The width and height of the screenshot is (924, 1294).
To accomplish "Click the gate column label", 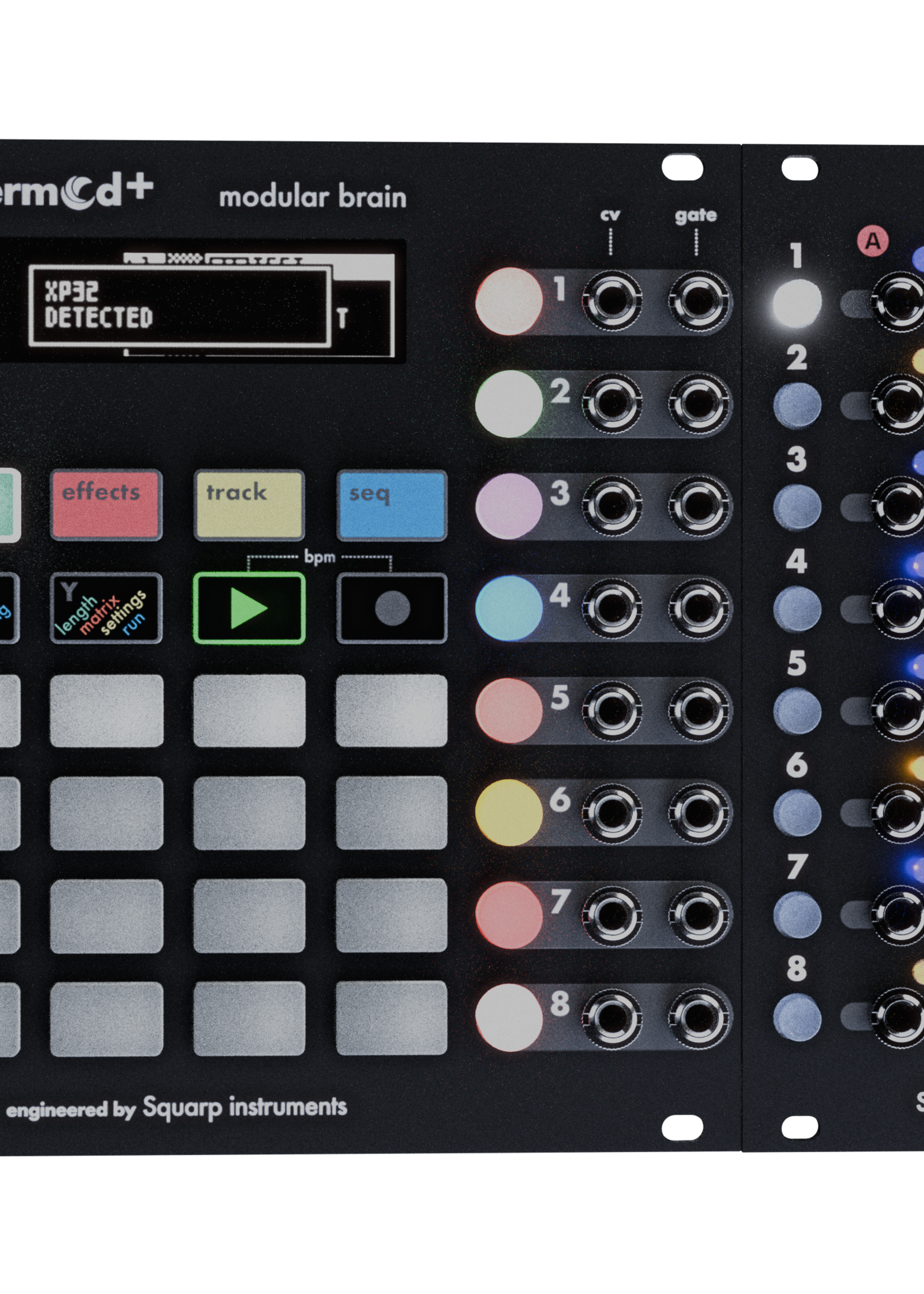I will pyautogui.click(x=696, y=216).
